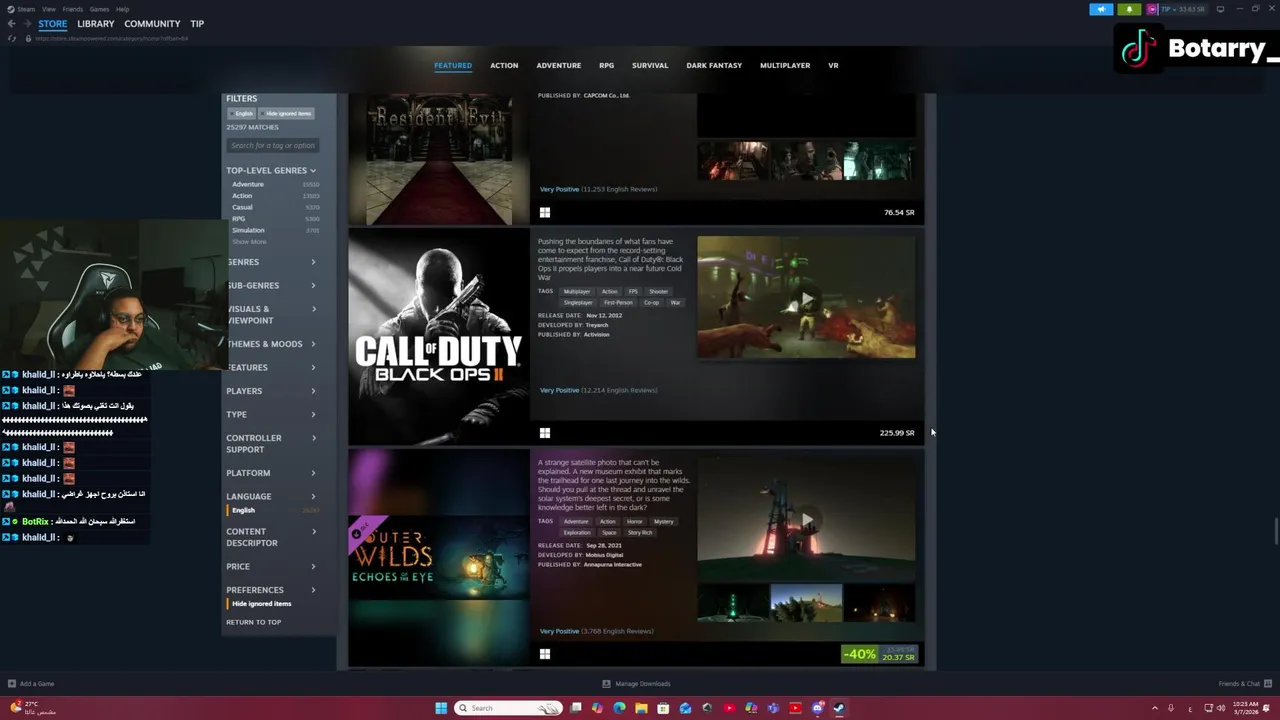Expand the Sub-Genres filter section
Screen dimensions: 1280x720
[271, 285]
